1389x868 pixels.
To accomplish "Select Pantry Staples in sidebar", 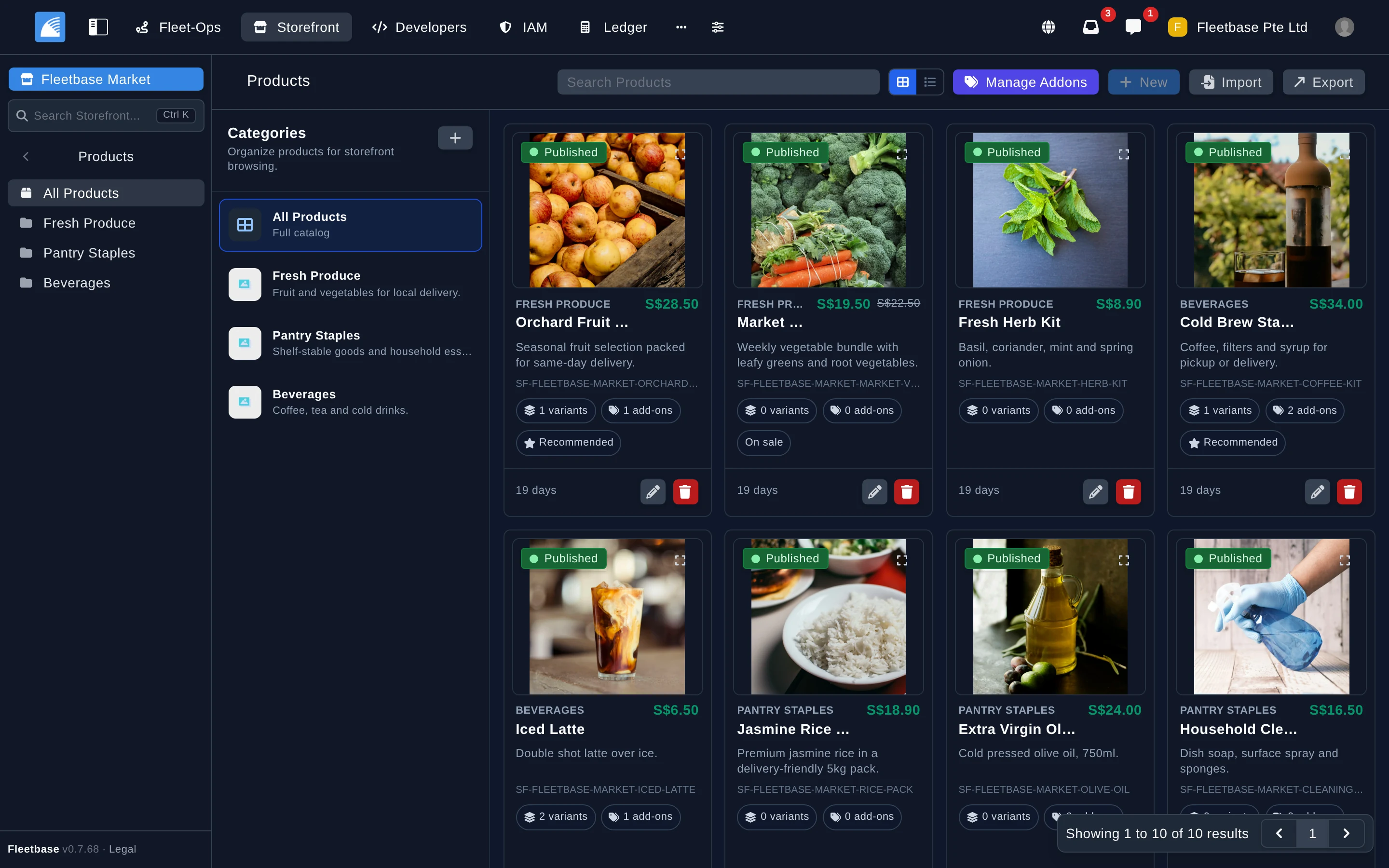I will click(106, 253).
